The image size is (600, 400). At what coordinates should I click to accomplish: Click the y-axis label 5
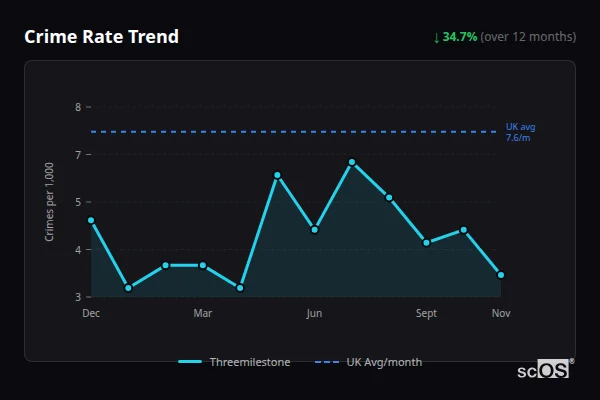(78, 202)
